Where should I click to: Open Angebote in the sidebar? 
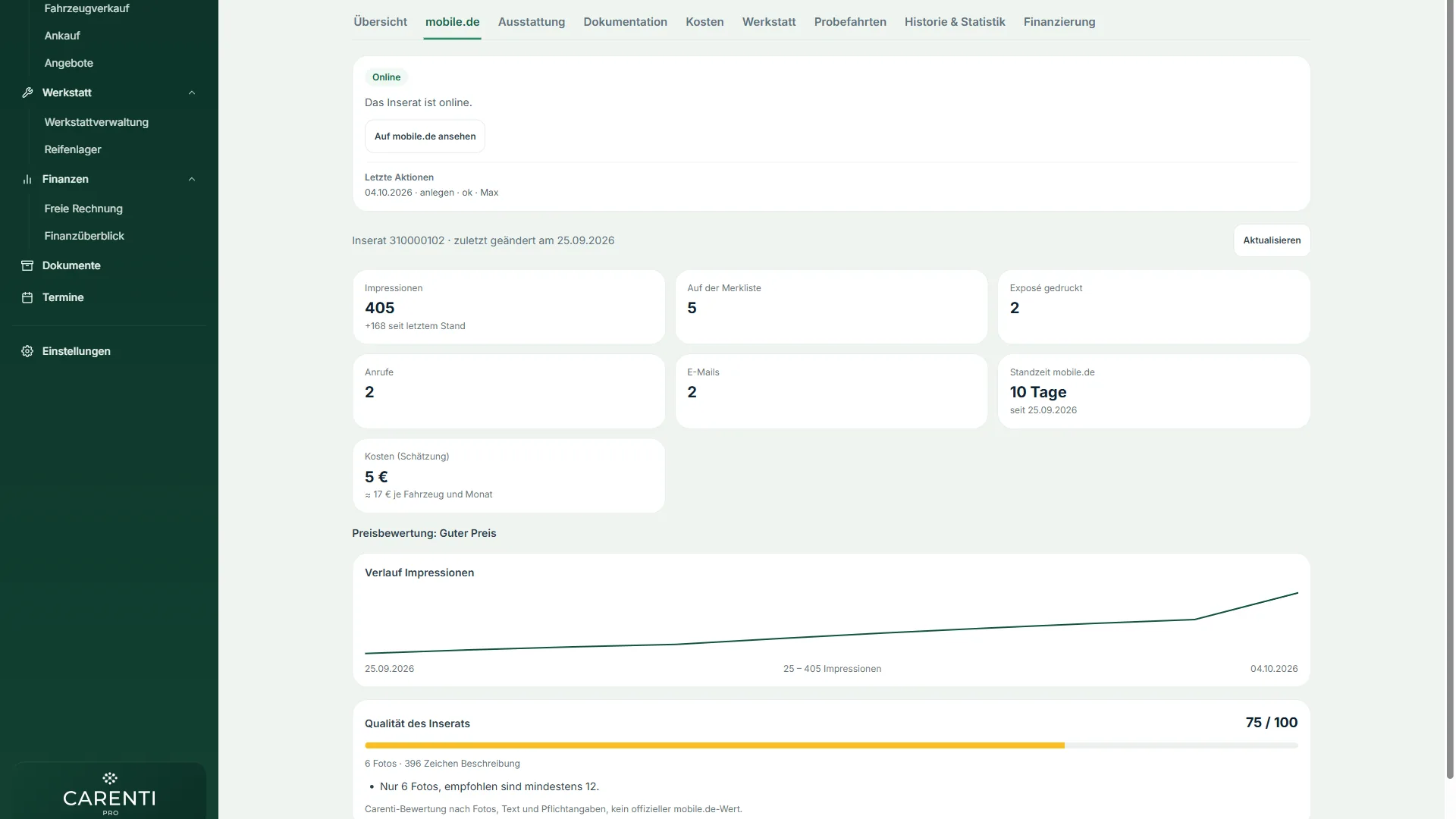click(x=68, y=63)
